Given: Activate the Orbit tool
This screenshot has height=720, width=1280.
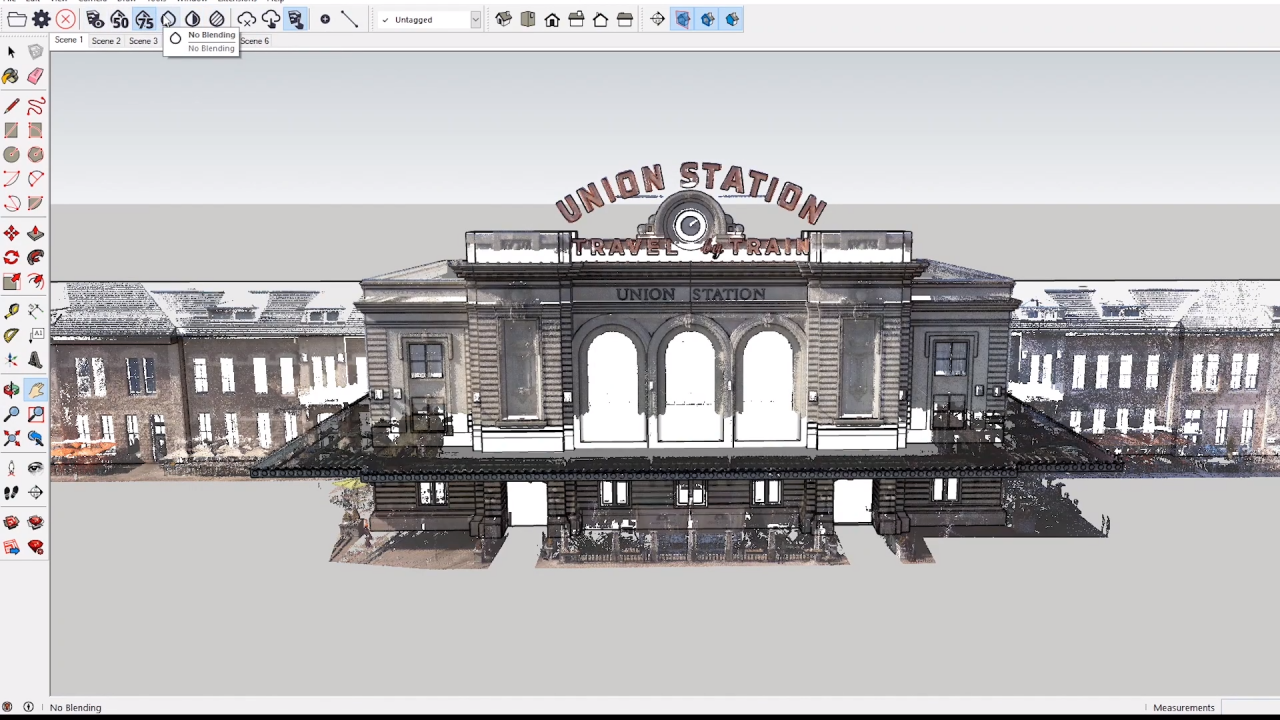Looking at the screenshot, I should point(11,389).
